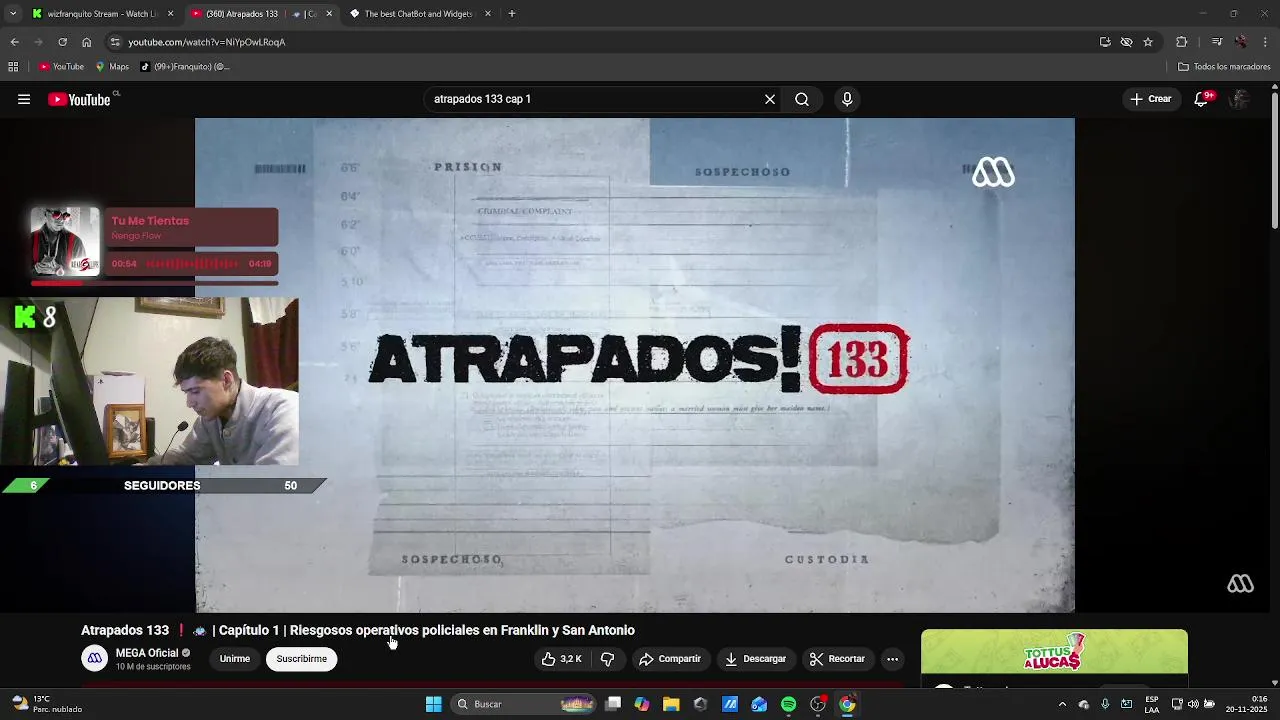Expand the tab search dropdown
The width and height of the screenshot is (1280, 720).
tap(12, 14)
